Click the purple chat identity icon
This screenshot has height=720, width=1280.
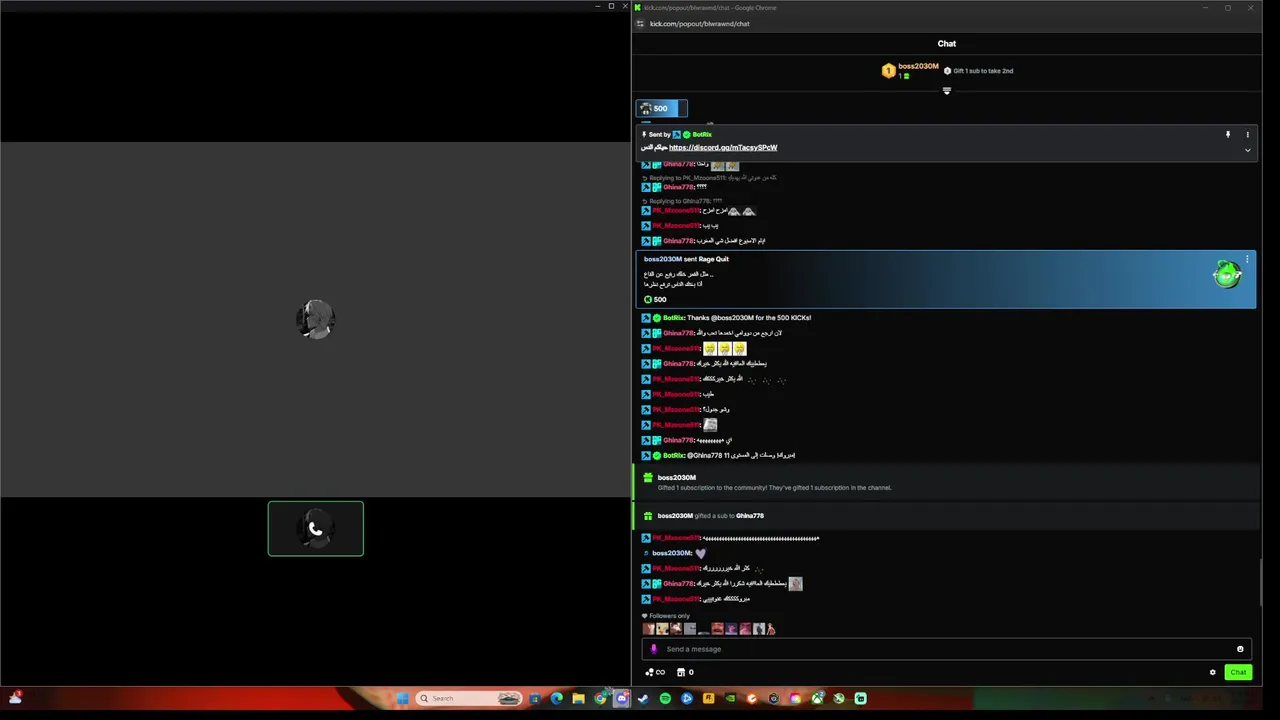(654, 649)
